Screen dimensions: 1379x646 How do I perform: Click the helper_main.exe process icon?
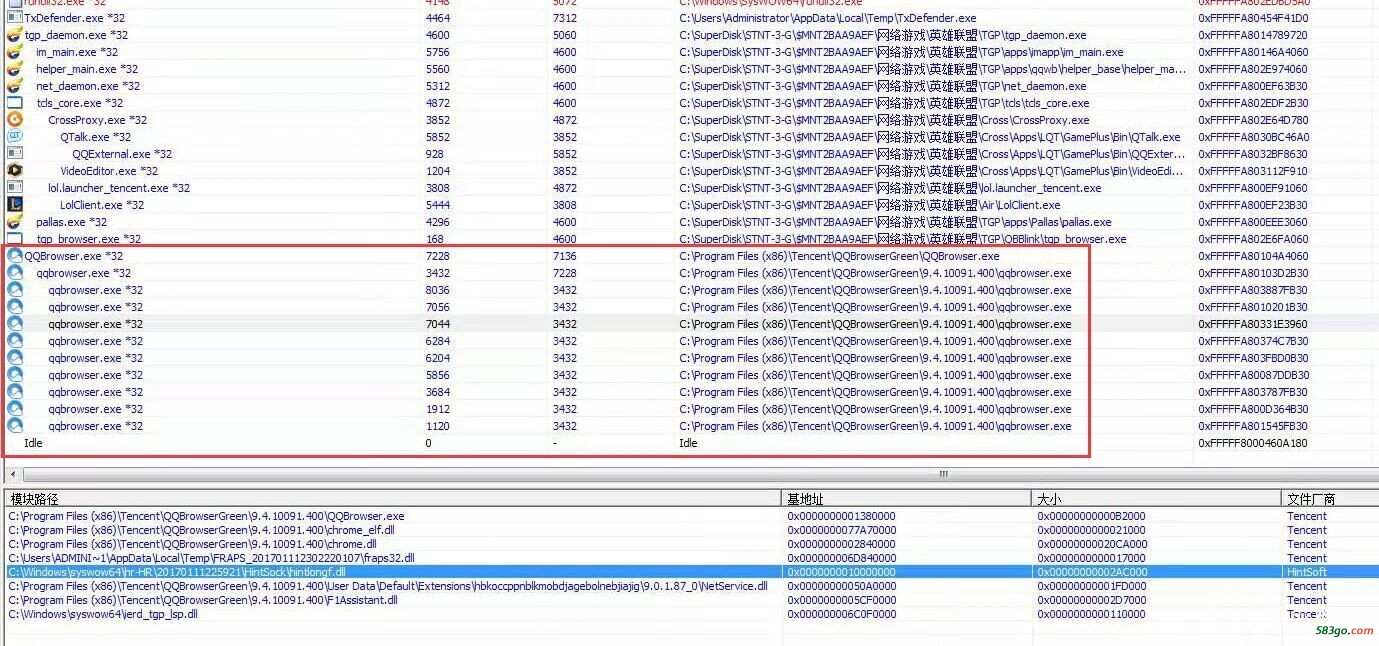[x=14, y=69]
